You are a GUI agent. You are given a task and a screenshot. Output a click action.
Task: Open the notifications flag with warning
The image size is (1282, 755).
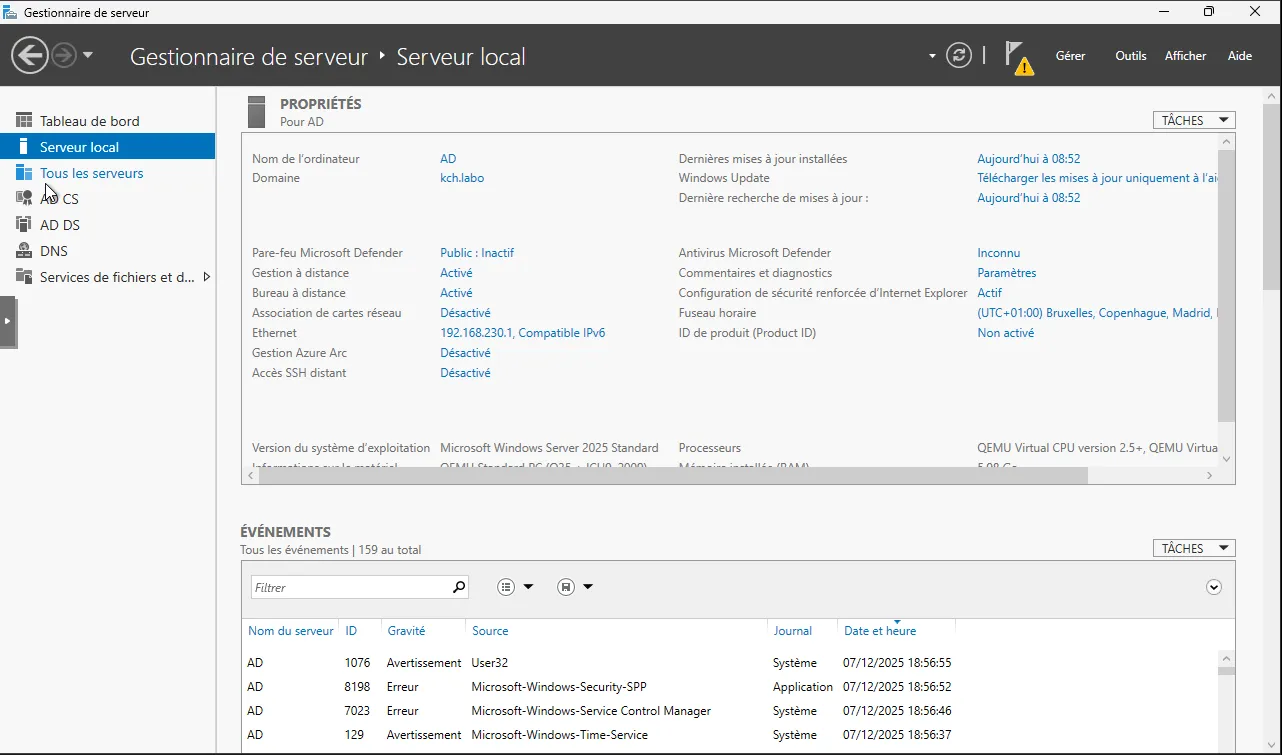(x=1017, y=57)
